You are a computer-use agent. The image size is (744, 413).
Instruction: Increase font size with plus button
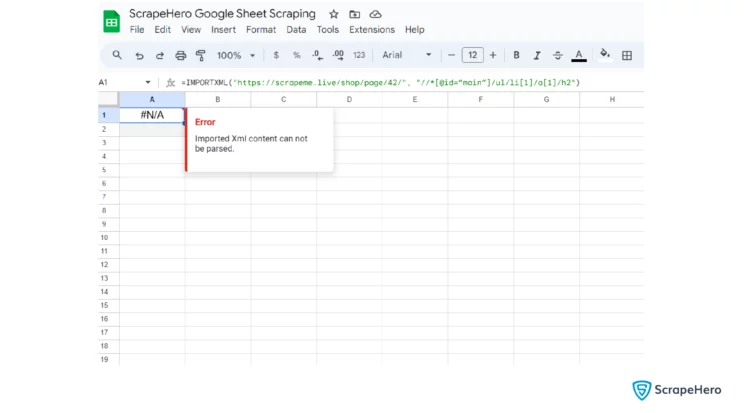pos(493,55)
